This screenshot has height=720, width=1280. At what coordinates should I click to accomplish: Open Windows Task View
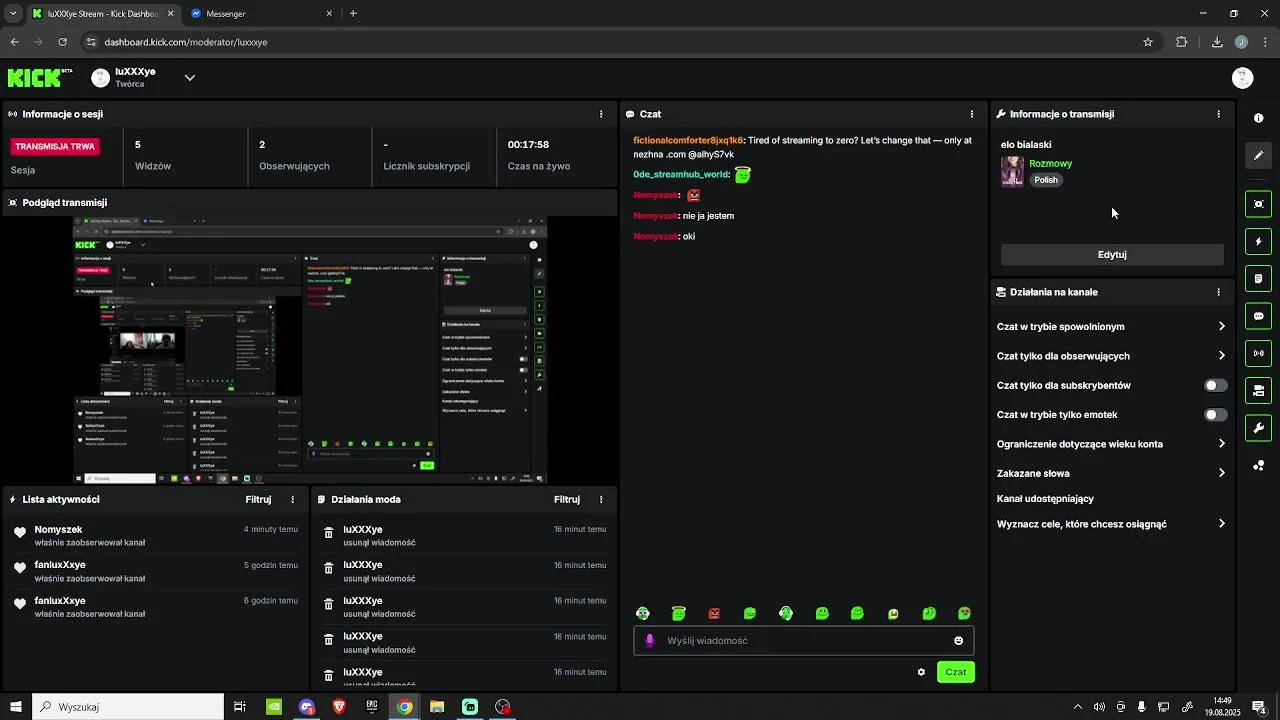pos(240,707)
